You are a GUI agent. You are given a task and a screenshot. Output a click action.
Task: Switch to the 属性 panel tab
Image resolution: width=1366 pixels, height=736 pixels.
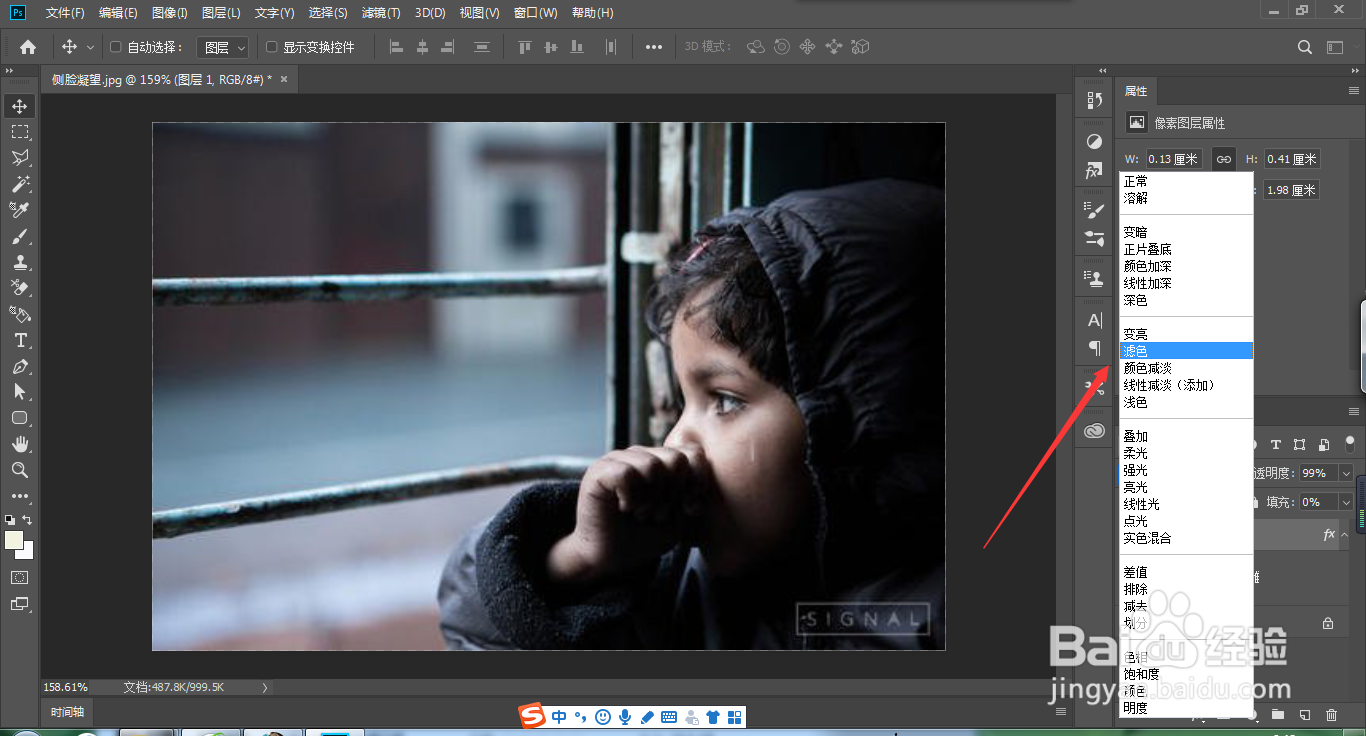coord(1136,91)
